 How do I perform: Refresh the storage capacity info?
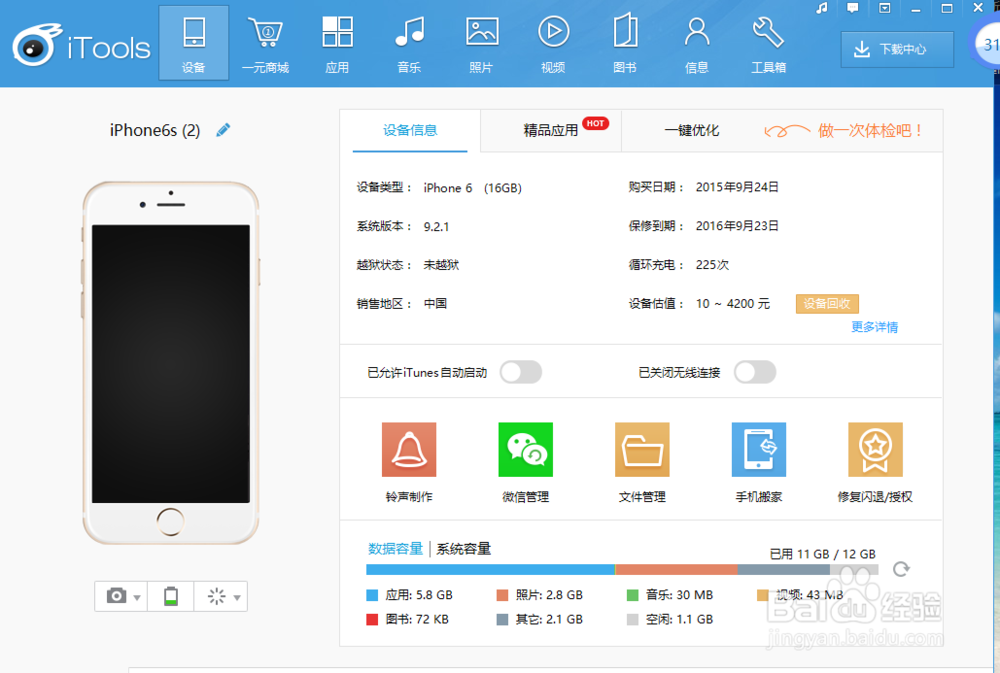click(901, 569)
